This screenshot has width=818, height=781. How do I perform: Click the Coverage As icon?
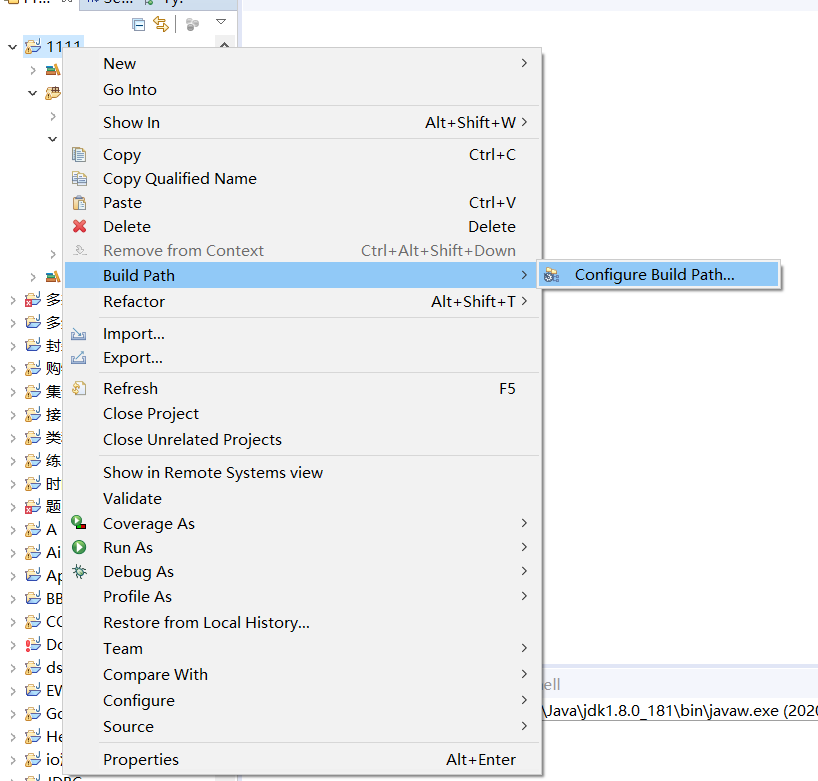click(79, 522)
